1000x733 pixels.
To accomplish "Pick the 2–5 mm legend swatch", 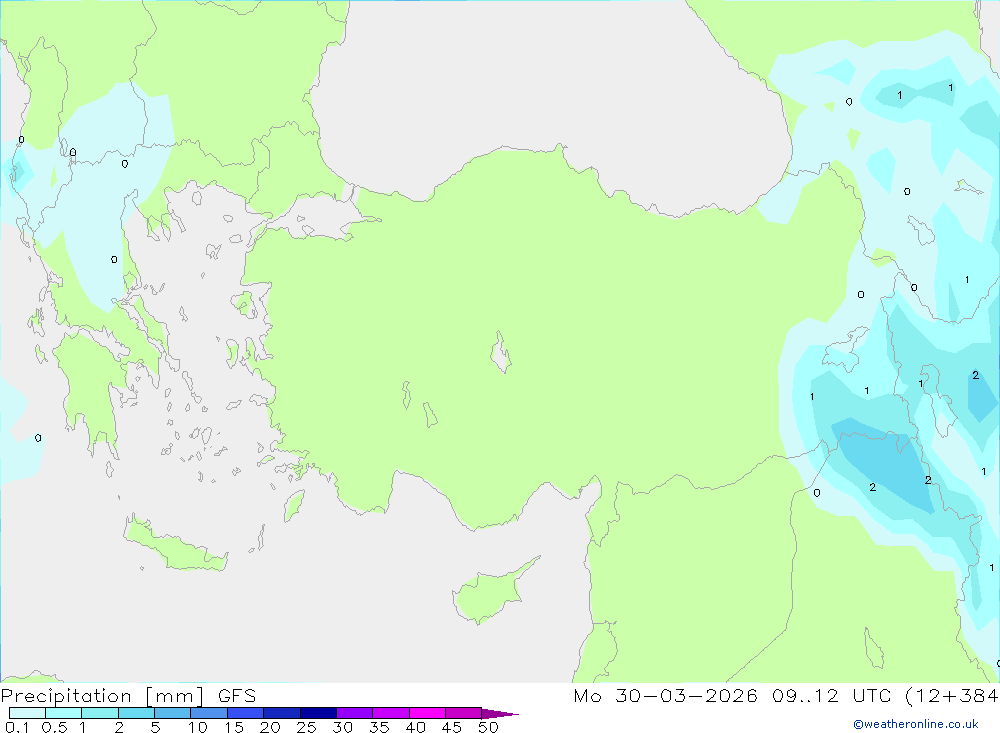I will (136, 713).
